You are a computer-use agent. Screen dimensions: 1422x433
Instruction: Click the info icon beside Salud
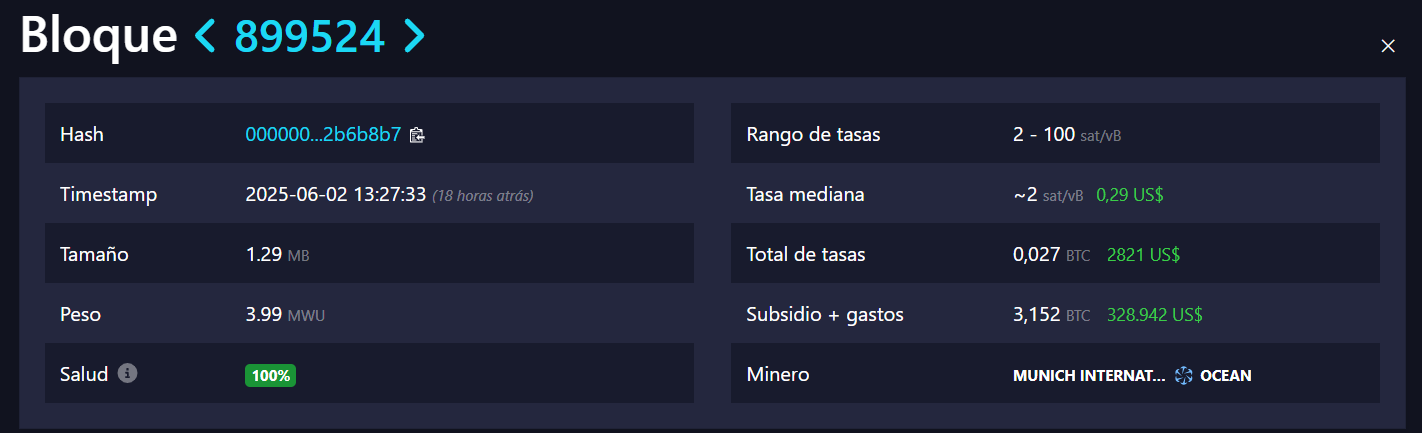127,373
